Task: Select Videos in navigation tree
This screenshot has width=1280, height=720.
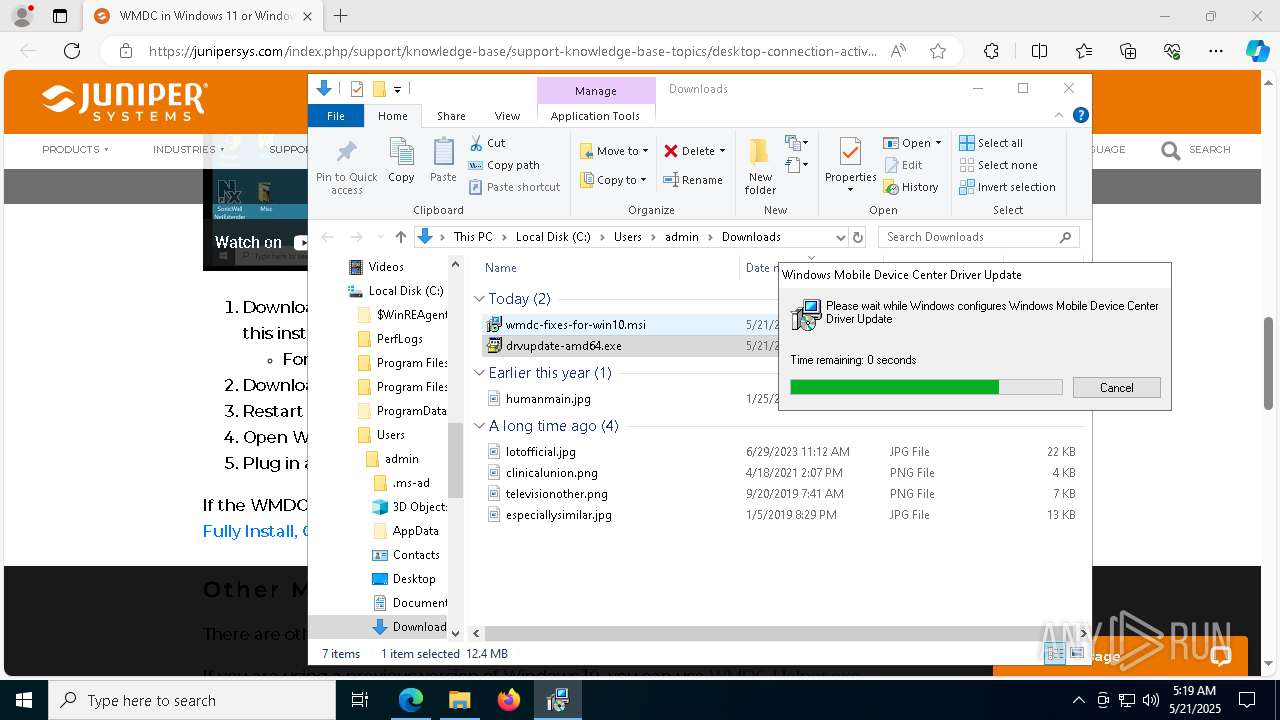Action: tap(385, 267)
